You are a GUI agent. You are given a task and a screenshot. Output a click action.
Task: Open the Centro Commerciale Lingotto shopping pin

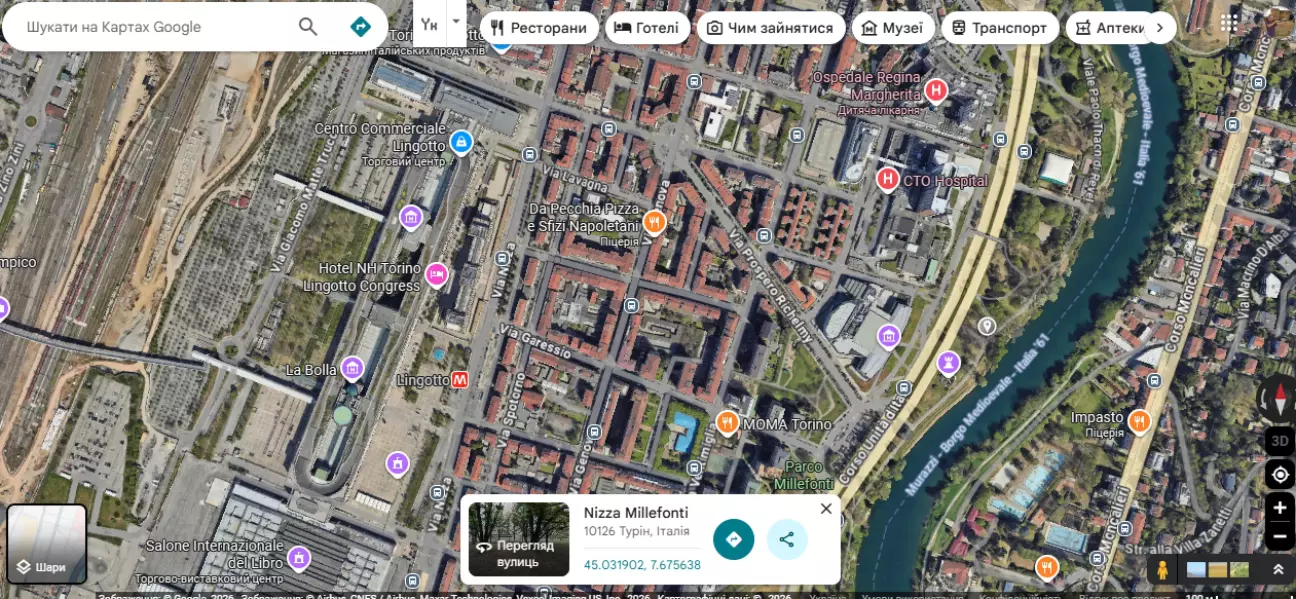click(461, 142)
